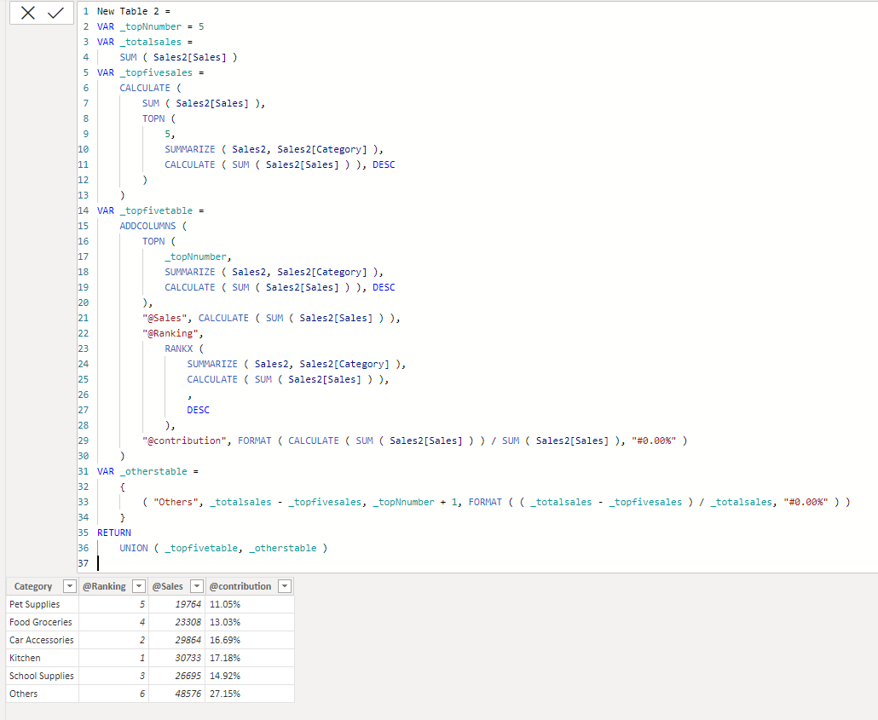The height and width of the screenshot is (720, 878).
Task: Click _totalsales variable declaration on line 3
Action: [x=151, y=42]
